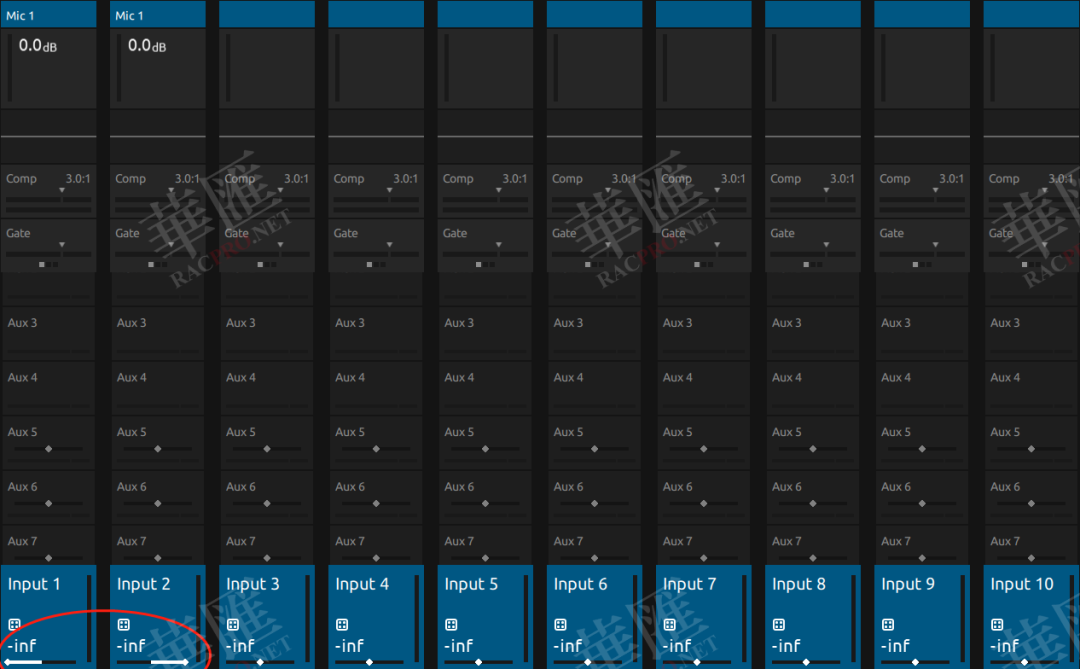This screenshot has height=669, width=1080.
Task: Click the gain meter area of Input 4
Action: (376, 68)
